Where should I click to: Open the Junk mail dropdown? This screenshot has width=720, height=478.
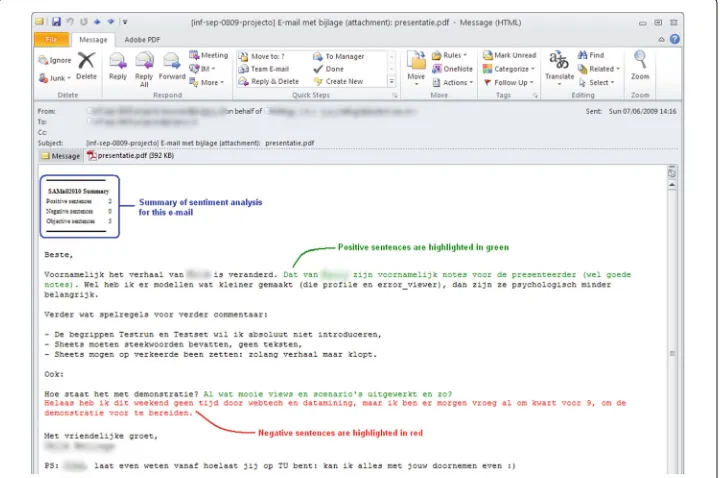coord(55,78)
